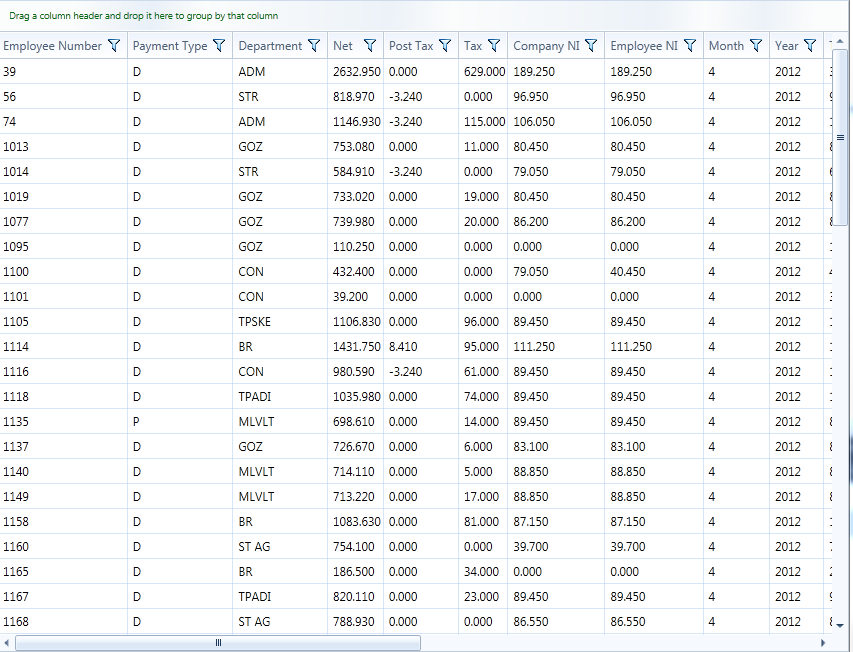Select Net value 980.590
The width and height of the screenshot is (853, 652).
click(x=356, y=371)
